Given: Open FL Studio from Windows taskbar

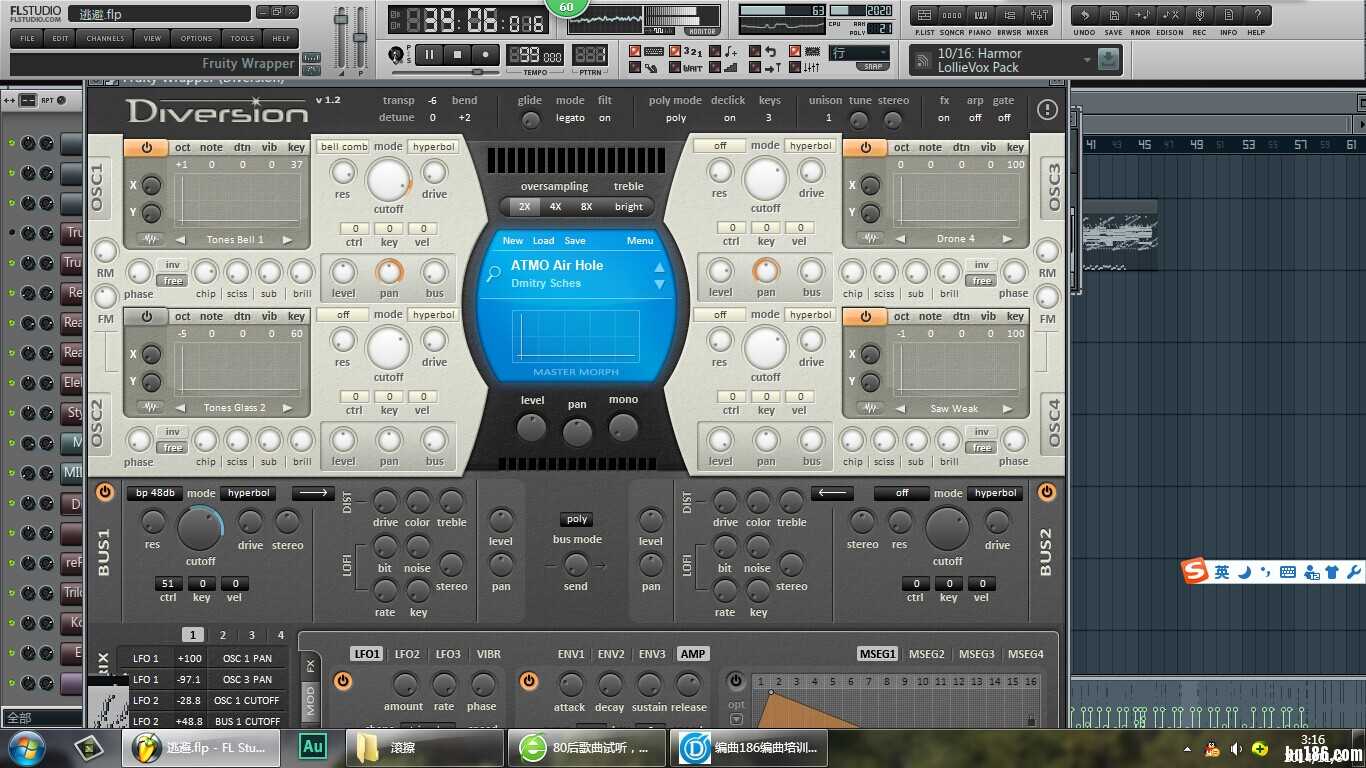Looking at the screenshot, I should point(208,747).
